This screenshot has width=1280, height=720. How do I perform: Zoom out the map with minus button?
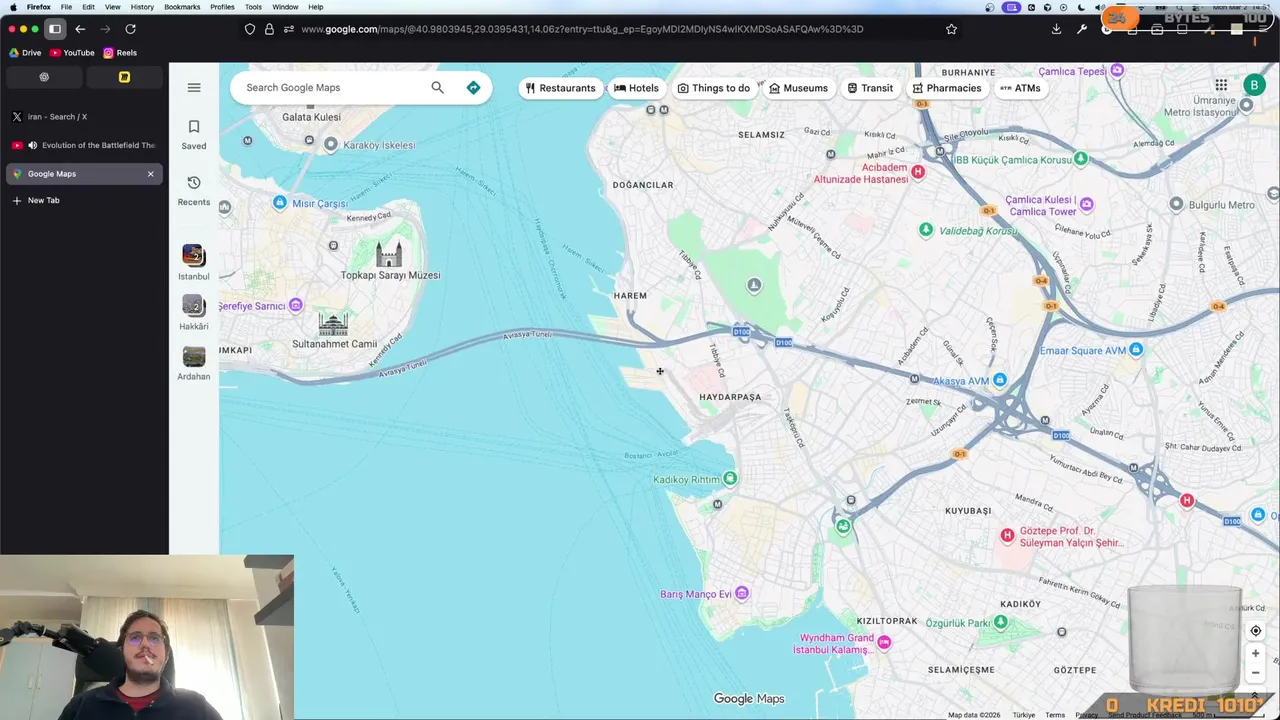1256,672
